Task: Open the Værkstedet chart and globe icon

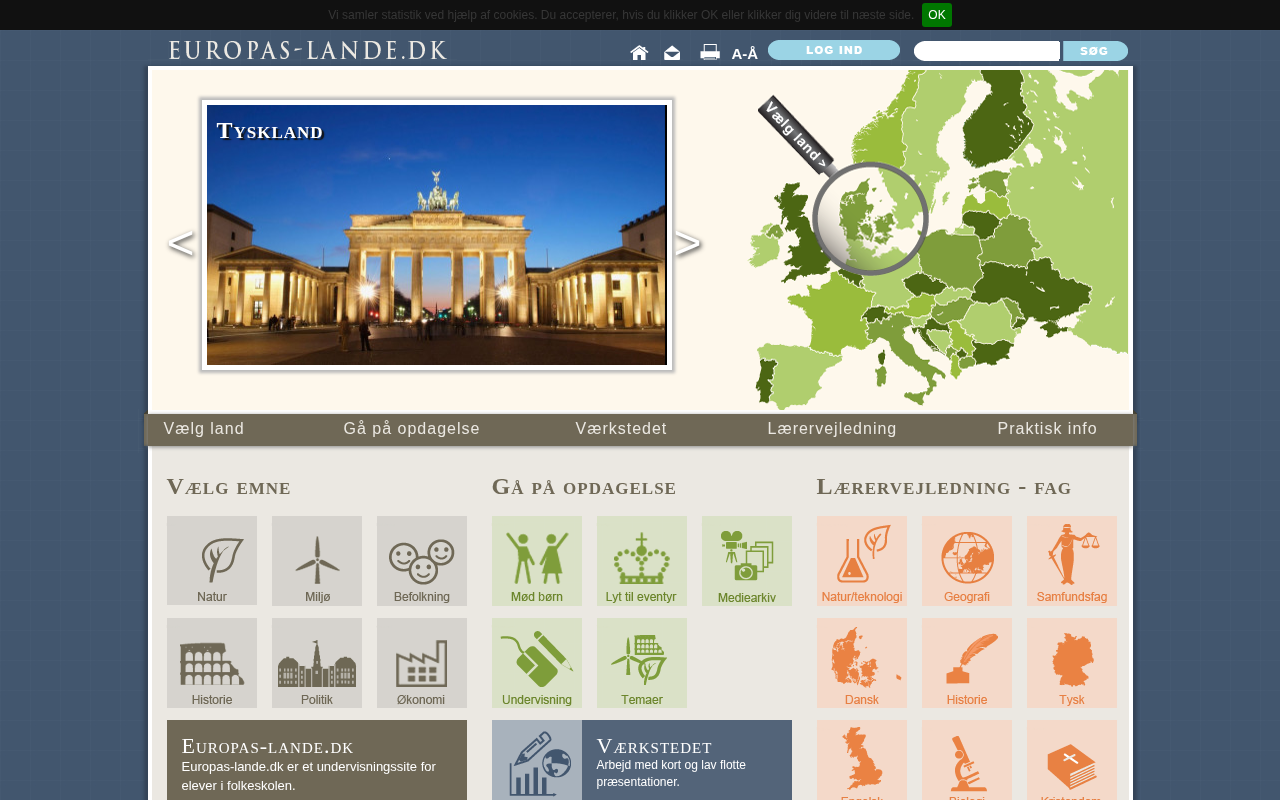Action: [x=537, y=761]
